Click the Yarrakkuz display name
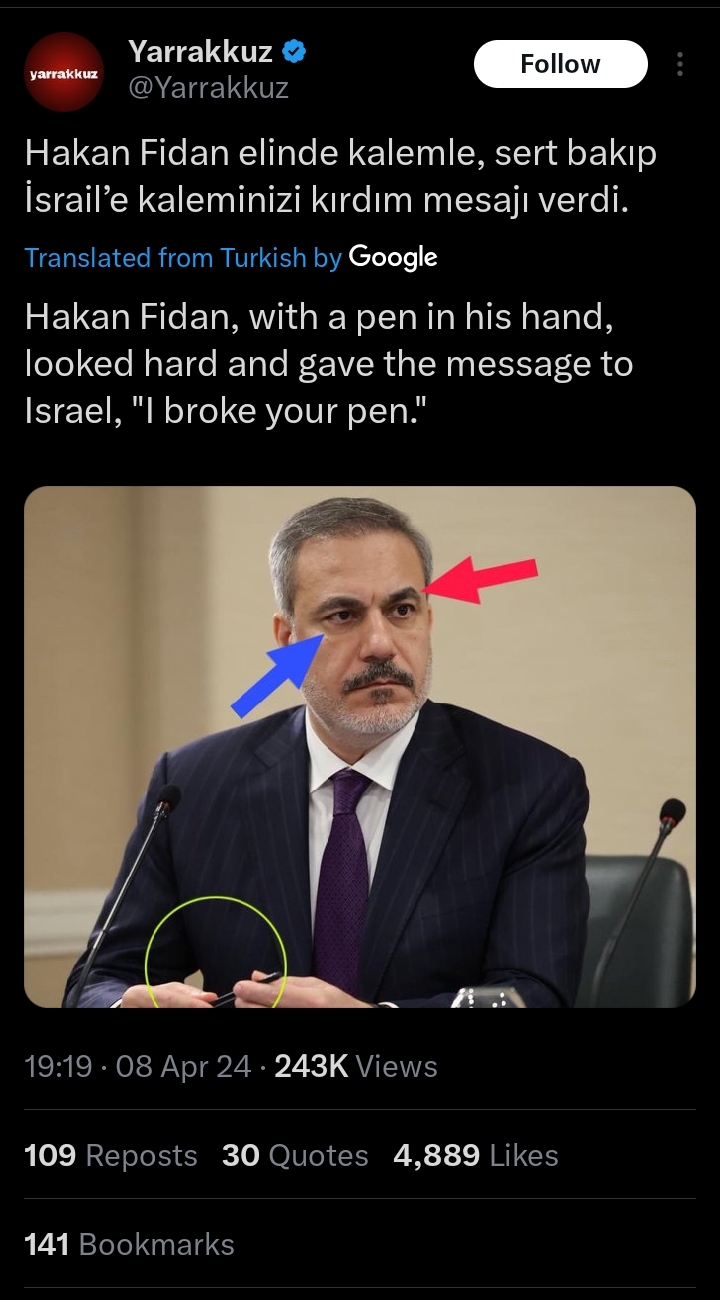Screen dimensions: 720x1300 click(x=200, y=51)
